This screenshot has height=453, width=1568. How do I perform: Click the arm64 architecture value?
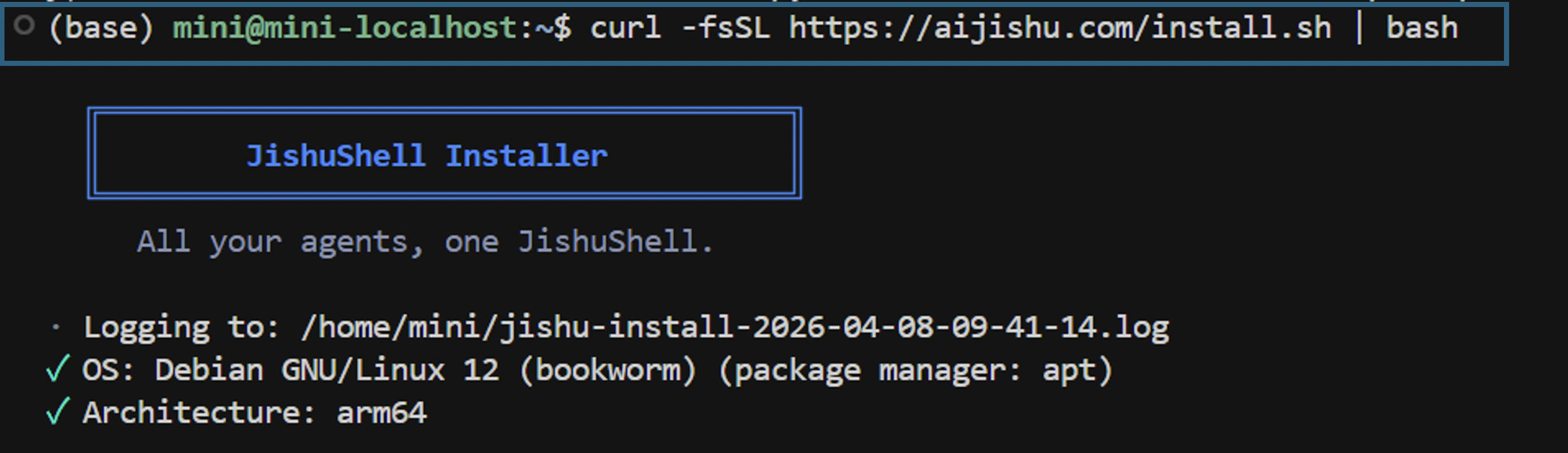coord(381,412)
